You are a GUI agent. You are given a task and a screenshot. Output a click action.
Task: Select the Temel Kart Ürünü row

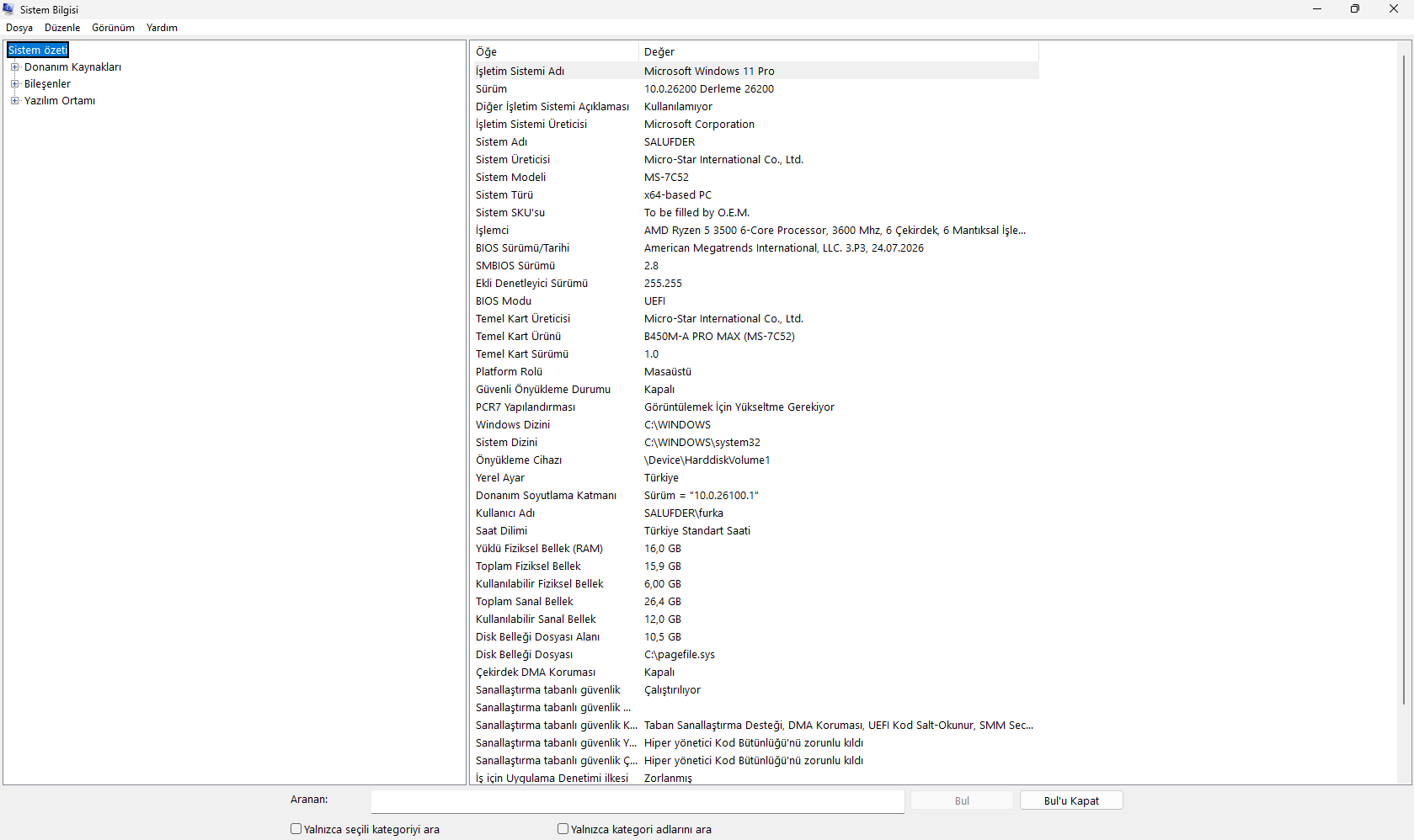(755, 337)
